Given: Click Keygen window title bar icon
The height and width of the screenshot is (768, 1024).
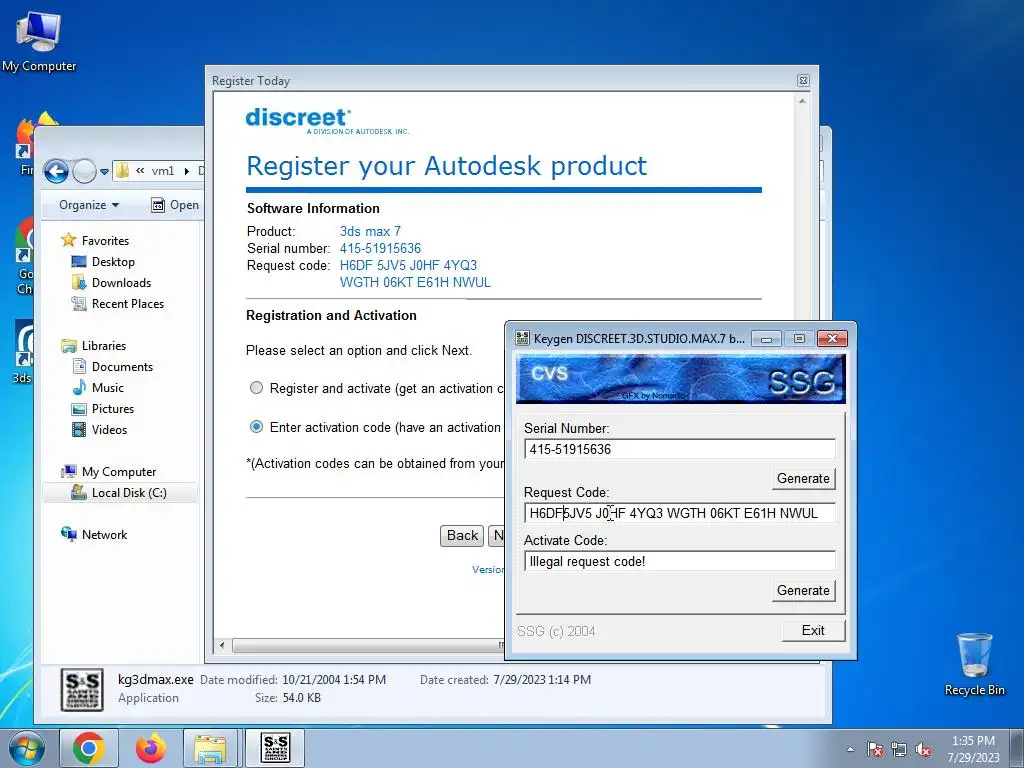Looking at the screenshot, I should click(522, 338).
